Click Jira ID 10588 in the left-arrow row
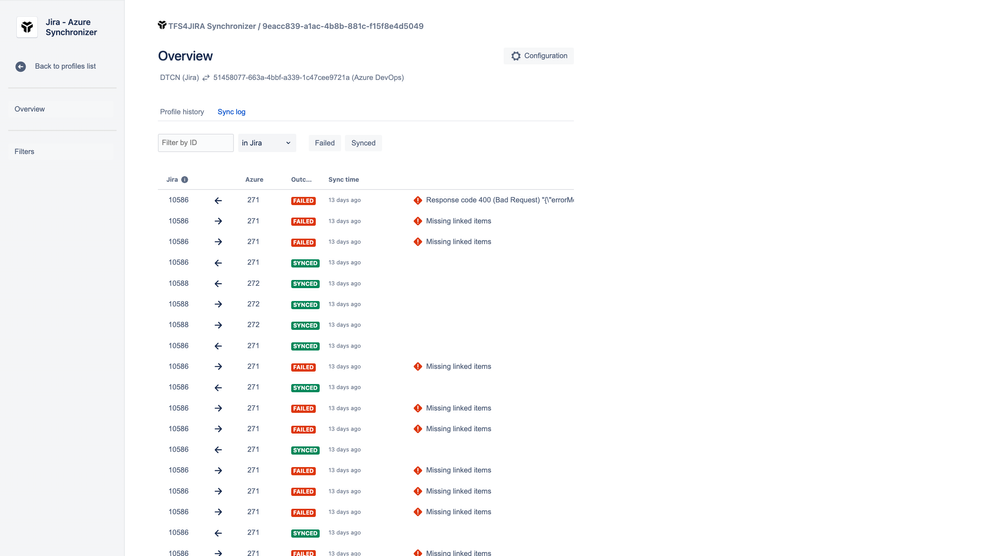The height and width of the screenshot is (556, 998). point(178,283)
